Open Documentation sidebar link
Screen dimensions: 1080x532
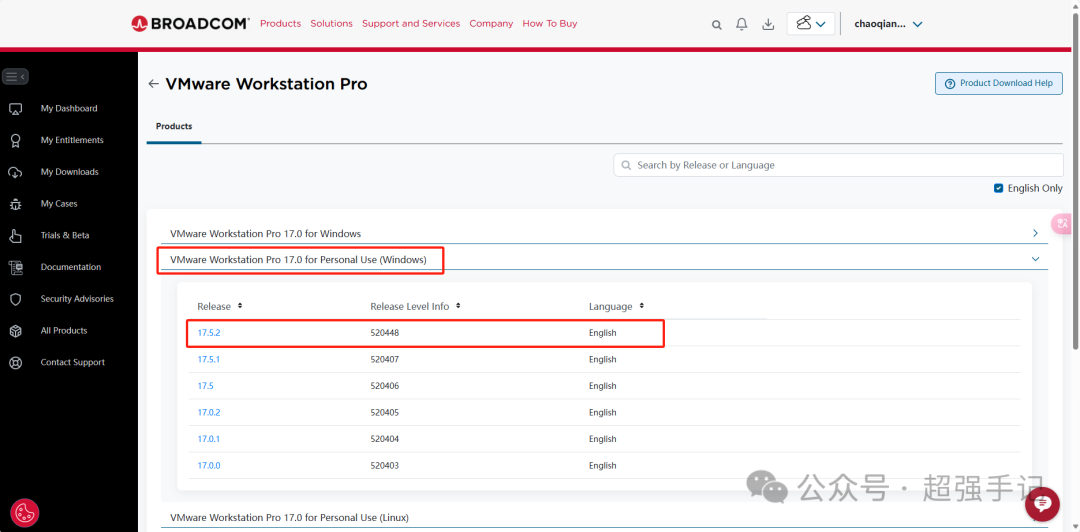coord(71,267)
